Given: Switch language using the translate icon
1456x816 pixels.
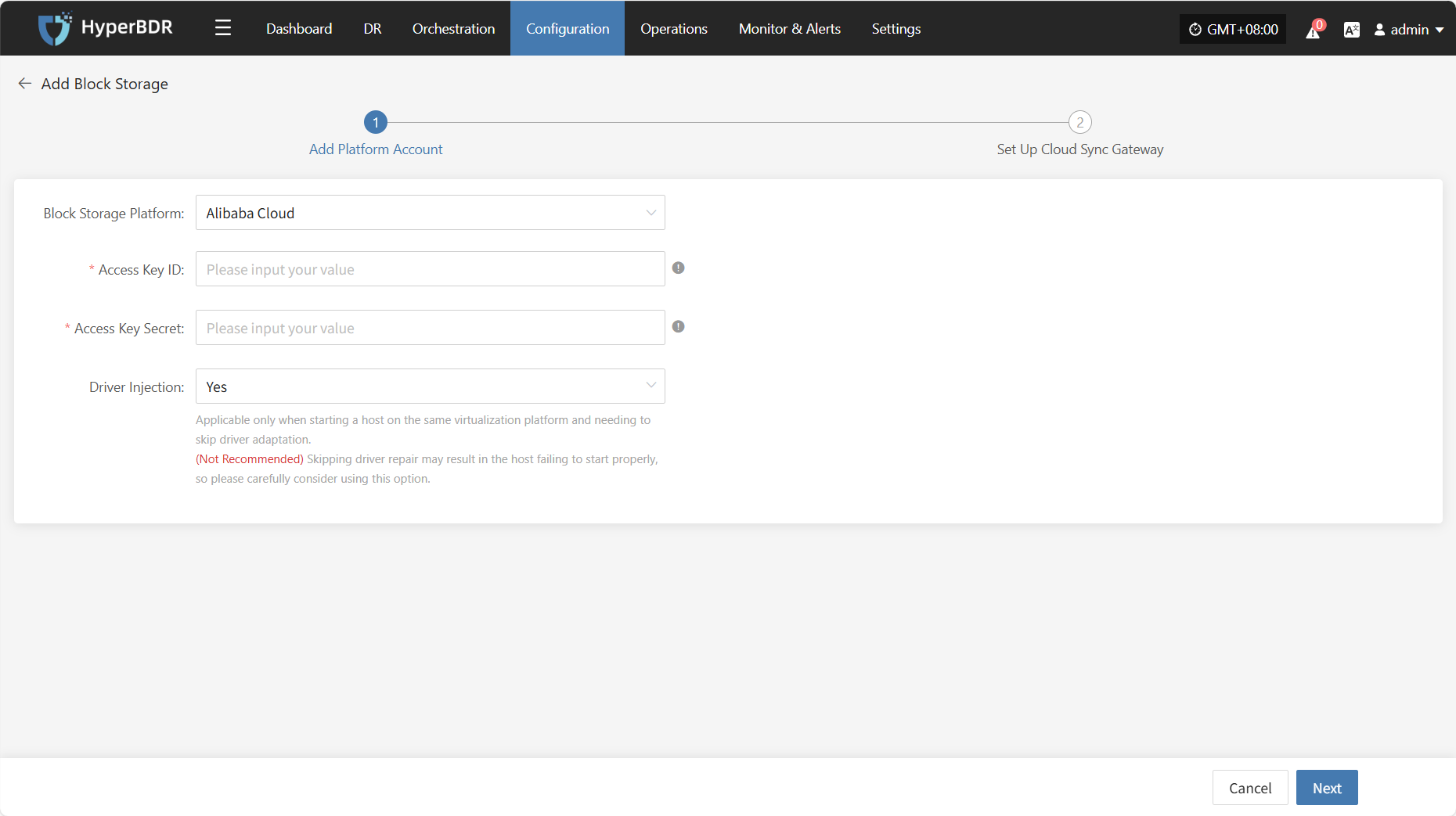Looking at the screenshot, I should (x=1351, y=30).
